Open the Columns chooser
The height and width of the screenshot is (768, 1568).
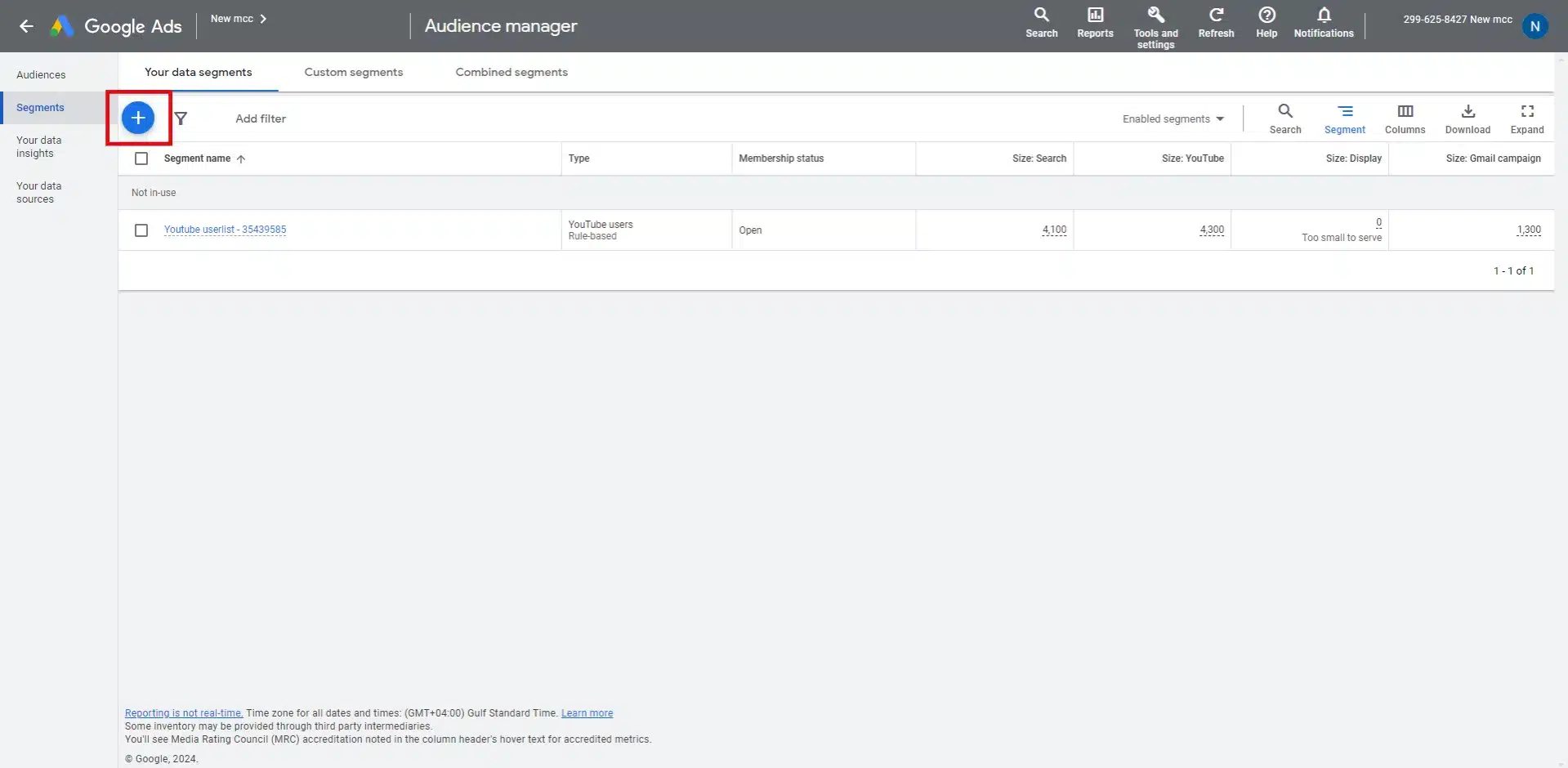(x=1405, y=118)
